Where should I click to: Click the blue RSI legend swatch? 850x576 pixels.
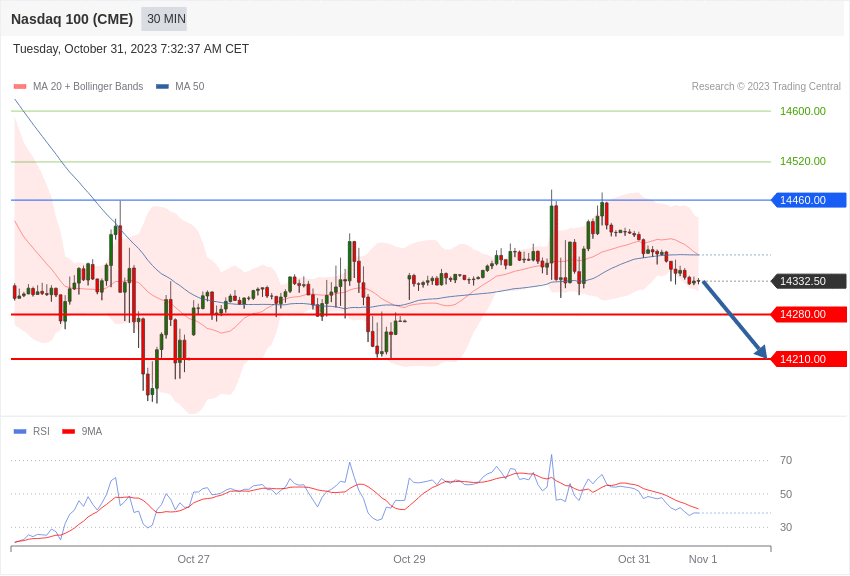tap(20, 432)
